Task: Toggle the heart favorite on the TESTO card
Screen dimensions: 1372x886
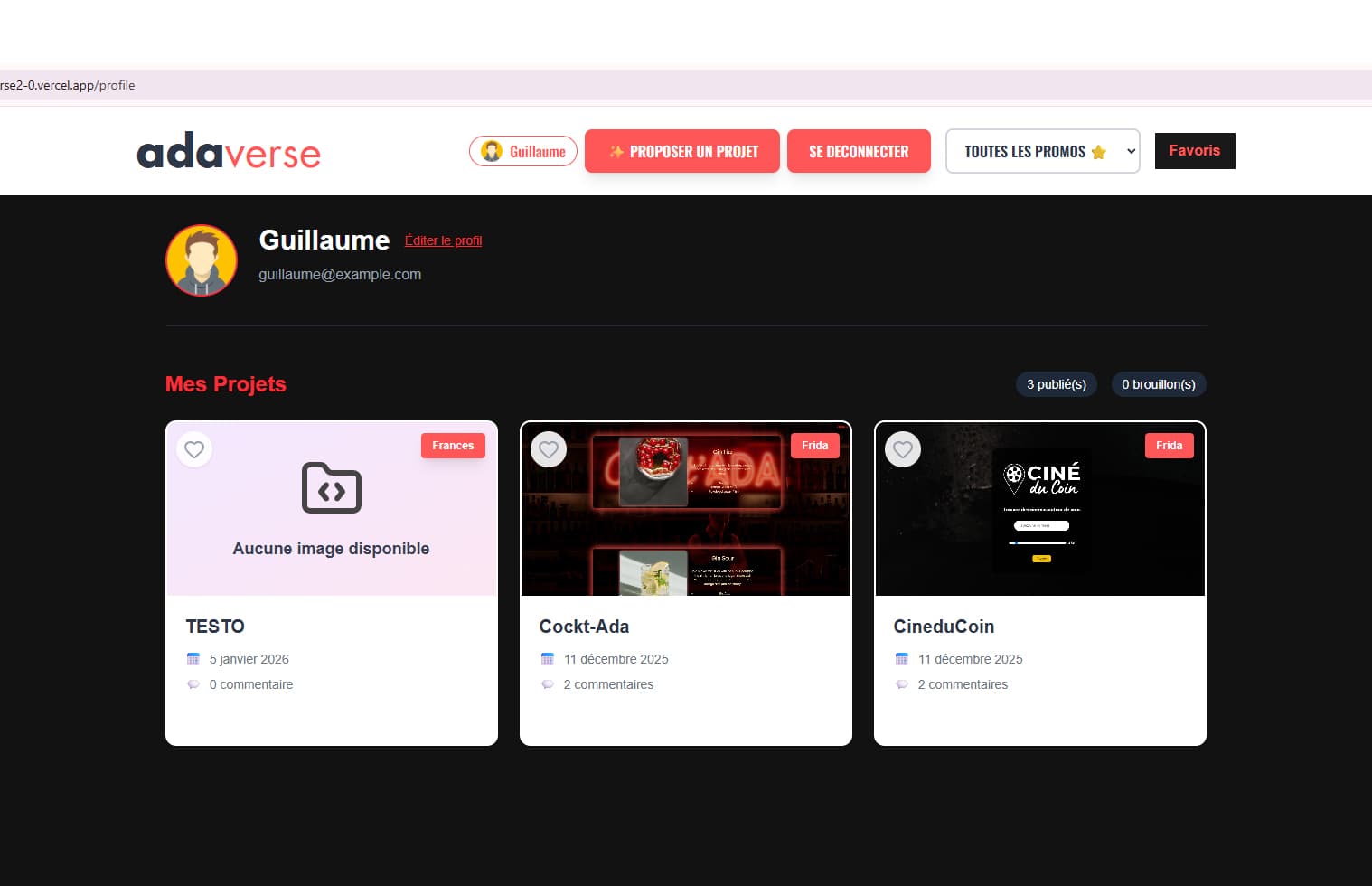Action: click(x=194, y=449)
